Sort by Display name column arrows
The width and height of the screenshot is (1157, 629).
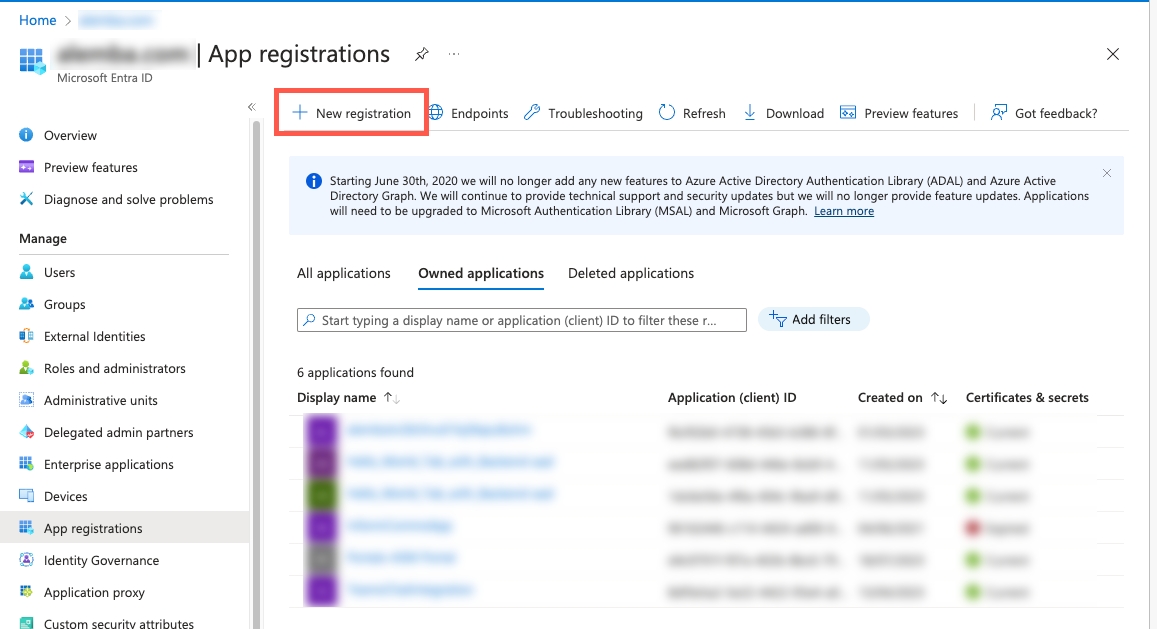391,398
